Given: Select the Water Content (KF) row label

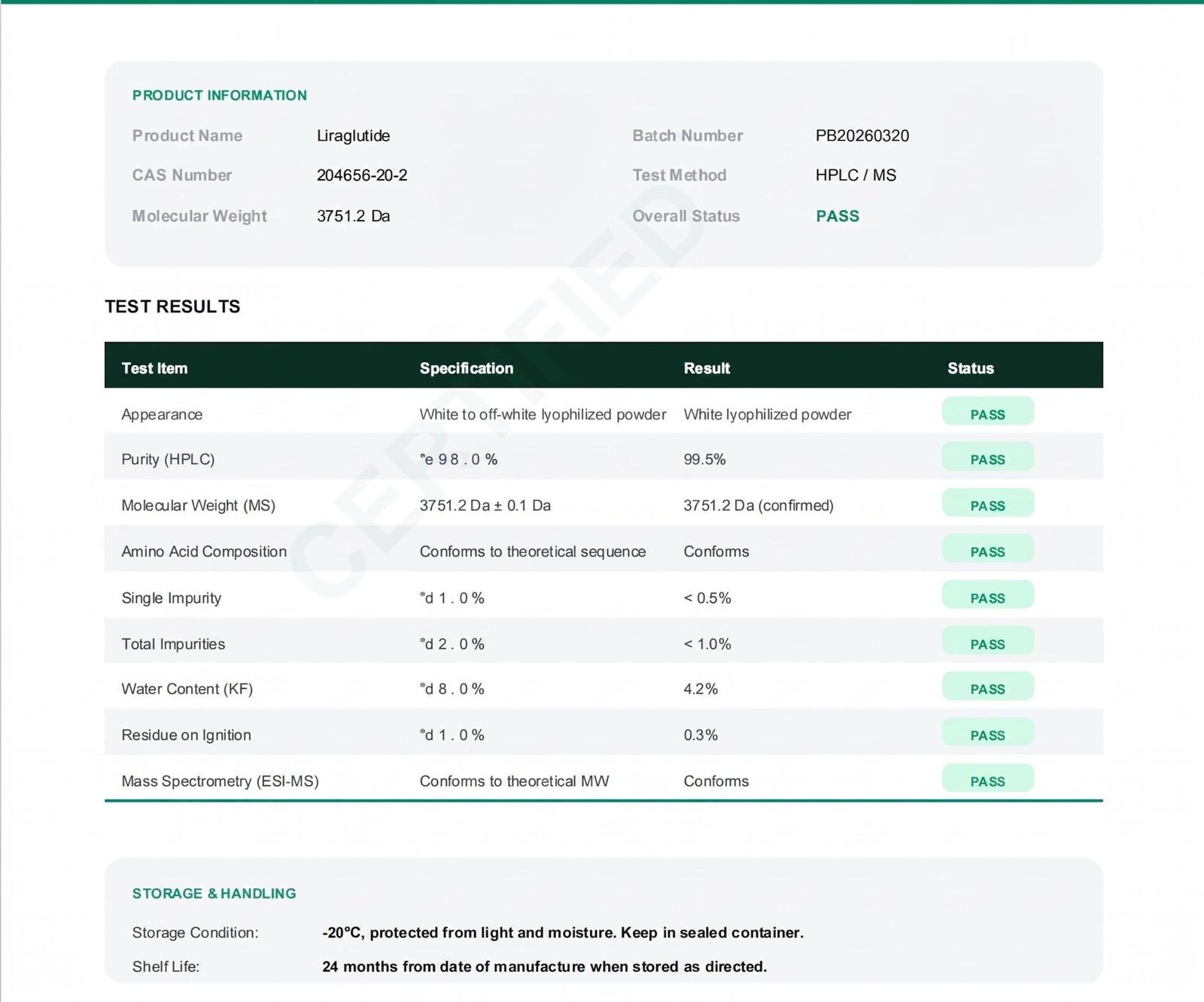Looking at the screenshot, I should (187, 689).
